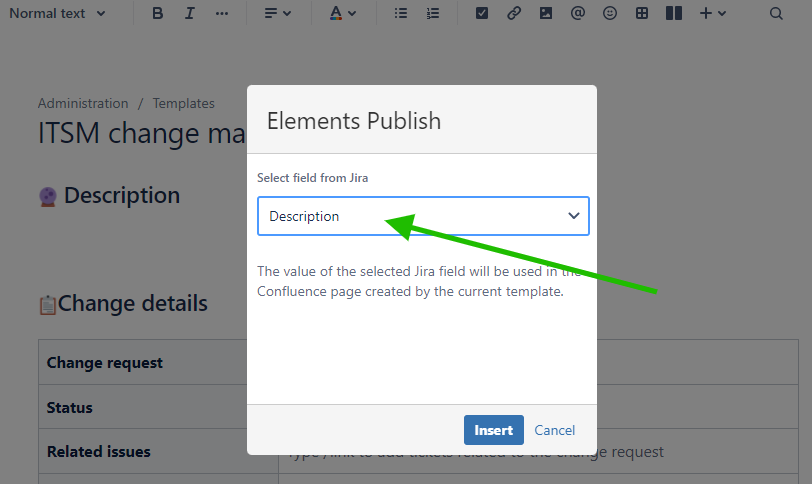
Task: Add an action item checkbox
Action: pyautogui.click(x=482, y=14)
